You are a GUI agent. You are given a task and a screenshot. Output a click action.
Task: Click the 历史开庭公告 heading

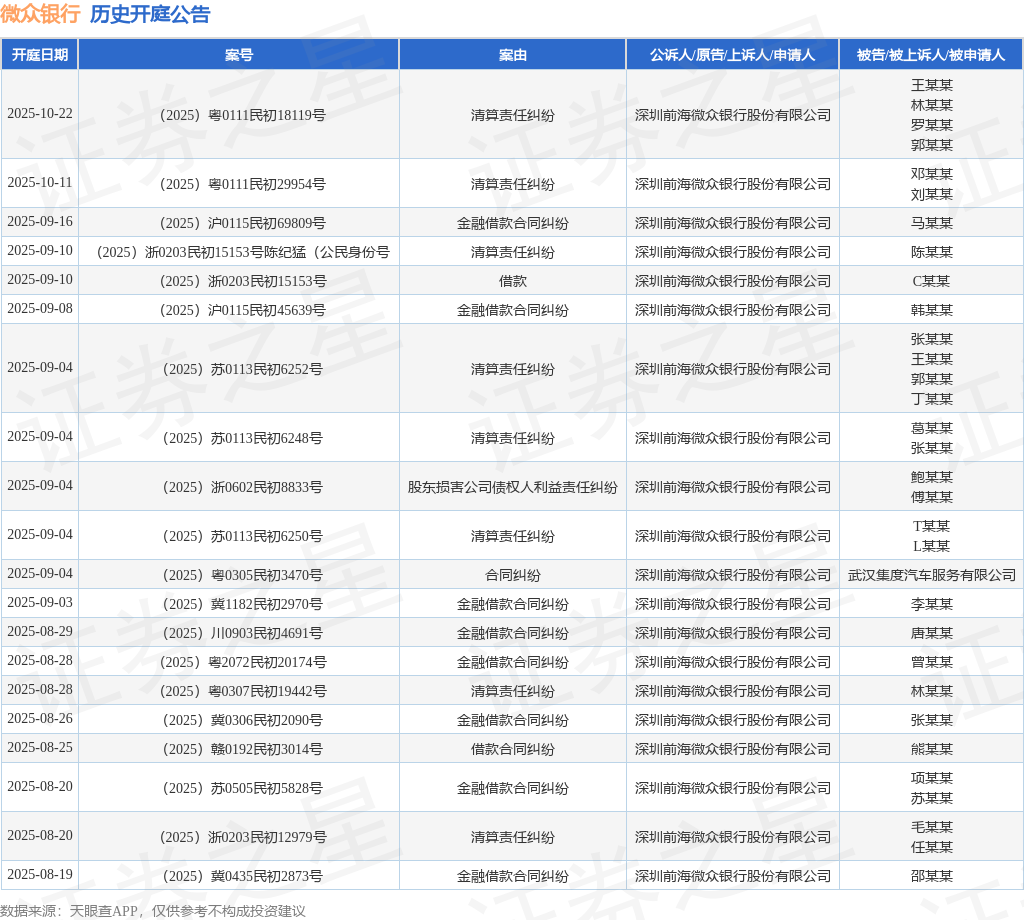[150, 14]
